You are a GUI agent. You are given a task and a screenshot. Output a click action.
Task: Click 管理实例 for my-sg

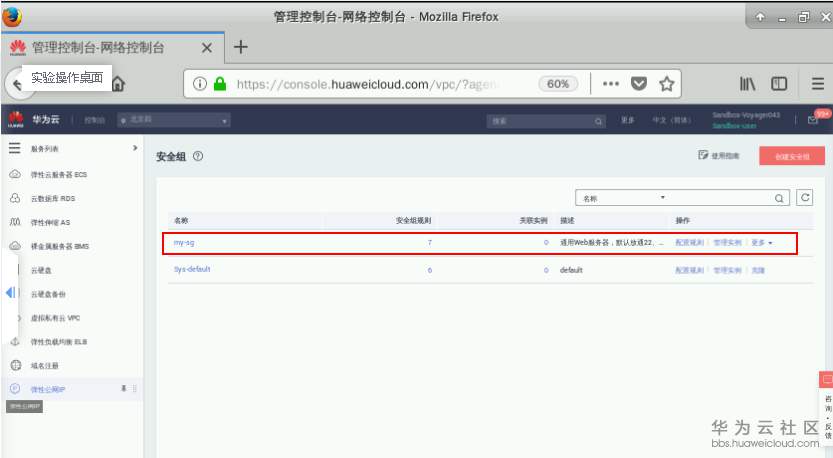pyautogui.click(x=727, y=243)
